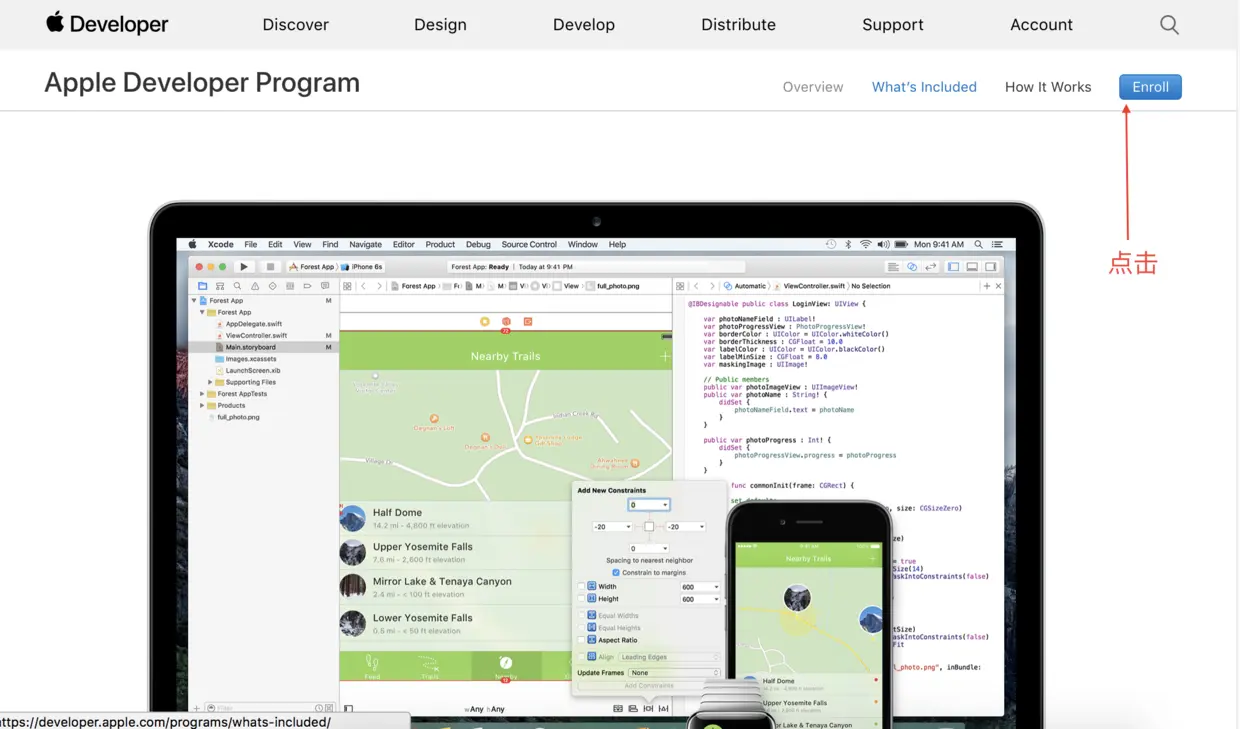The height and width of the screenshot is (729, 1240).
Task: Open the Xcode breakpoint navigator icon
Action: [307, 286]
